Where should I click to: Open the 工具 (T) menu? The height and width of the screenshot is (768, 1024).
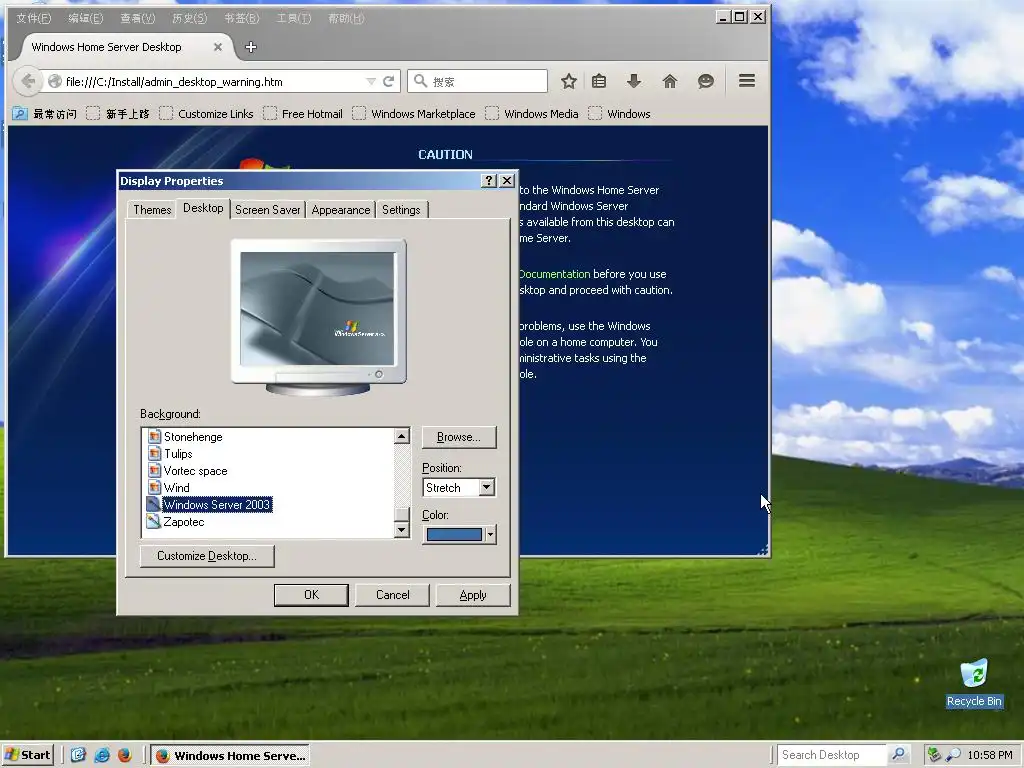[293, 18]
